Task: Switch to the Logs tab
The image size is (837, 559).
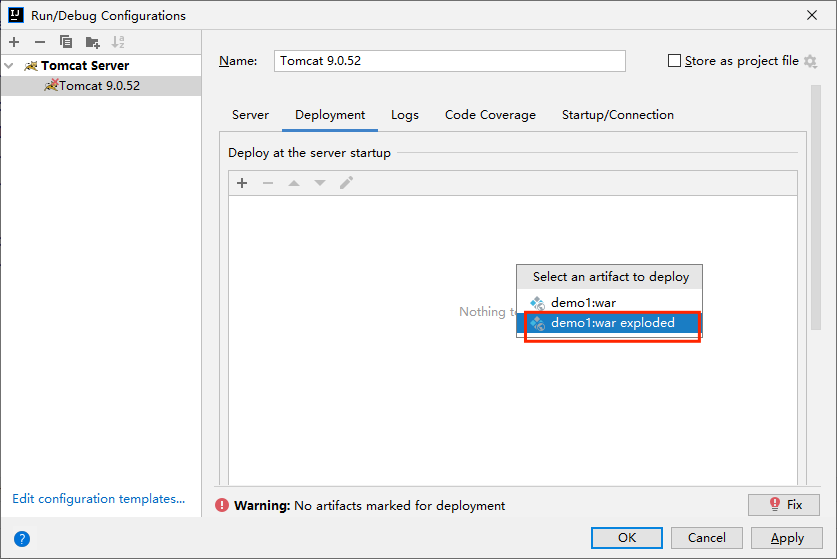Action: [x=405, y=115]
